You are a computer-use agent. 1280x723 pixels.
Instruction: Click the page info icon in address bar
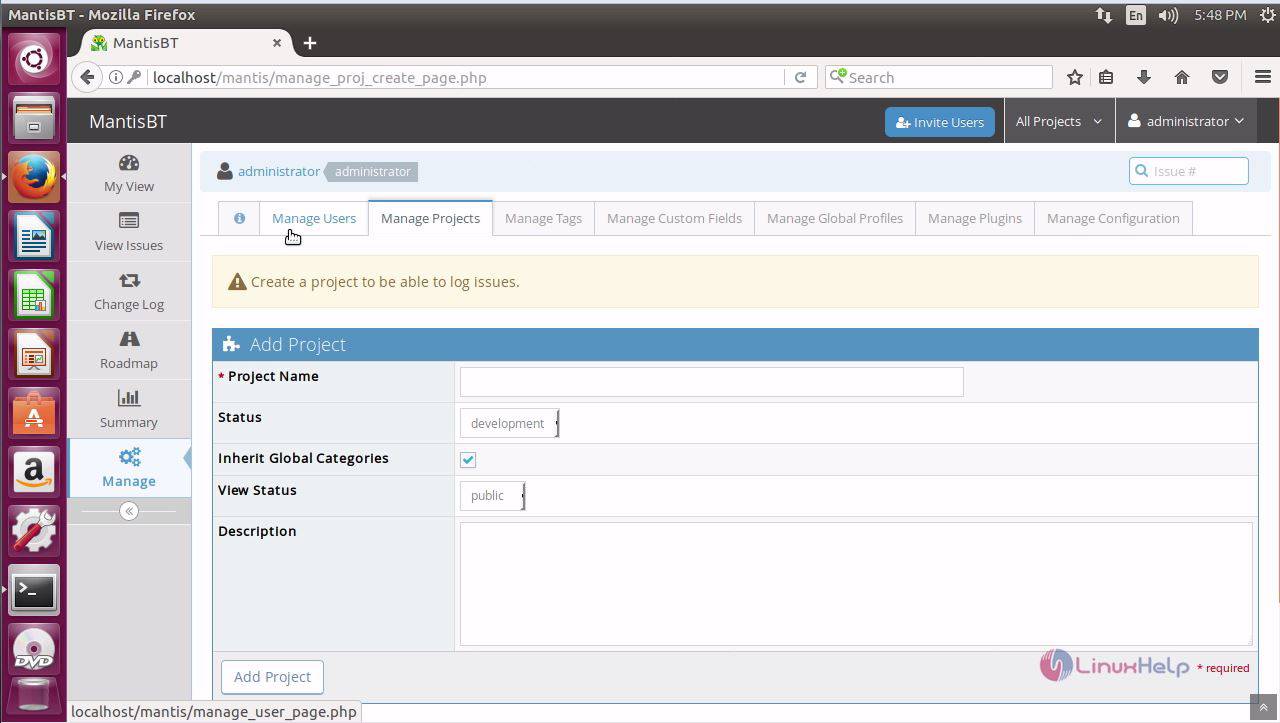pos(116,77)
